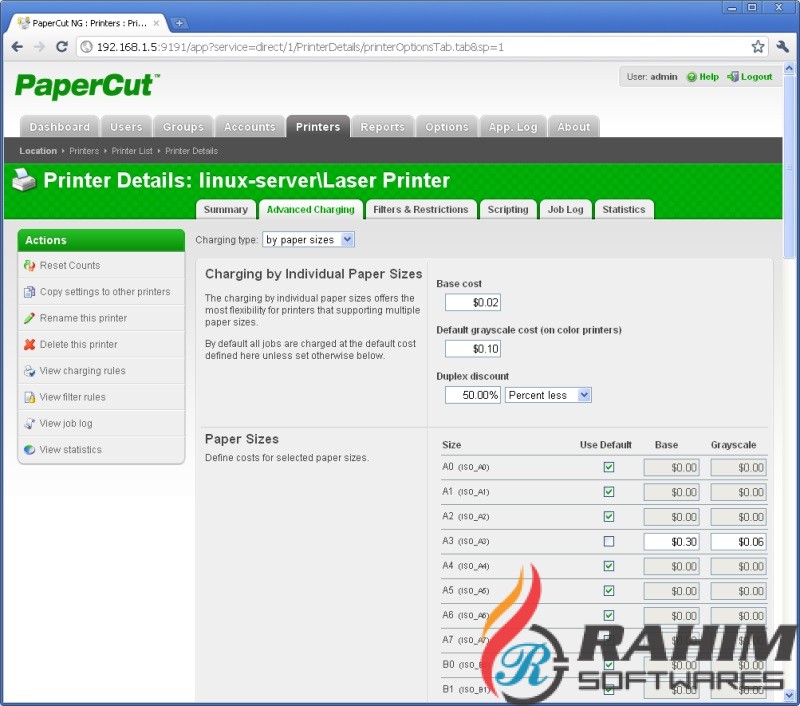Click the PaperCut logo
Screen dimensions: 800x706
(87, 85)
